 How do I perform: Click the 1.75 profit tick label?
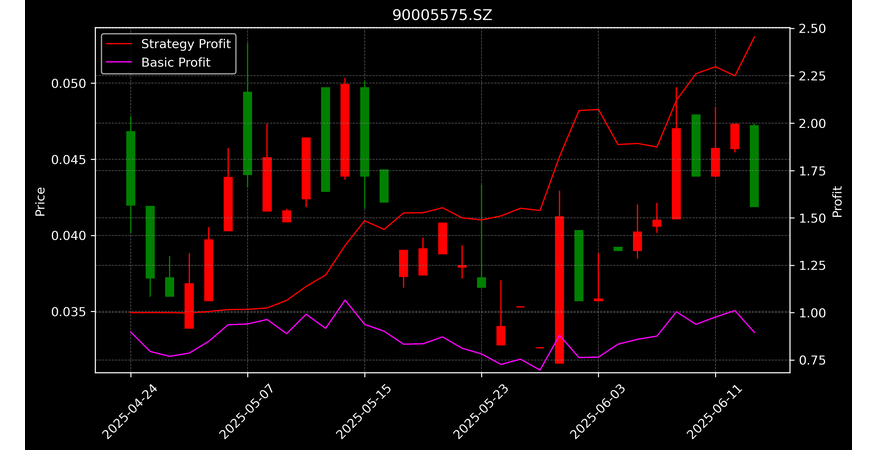[x=810, y=171]
